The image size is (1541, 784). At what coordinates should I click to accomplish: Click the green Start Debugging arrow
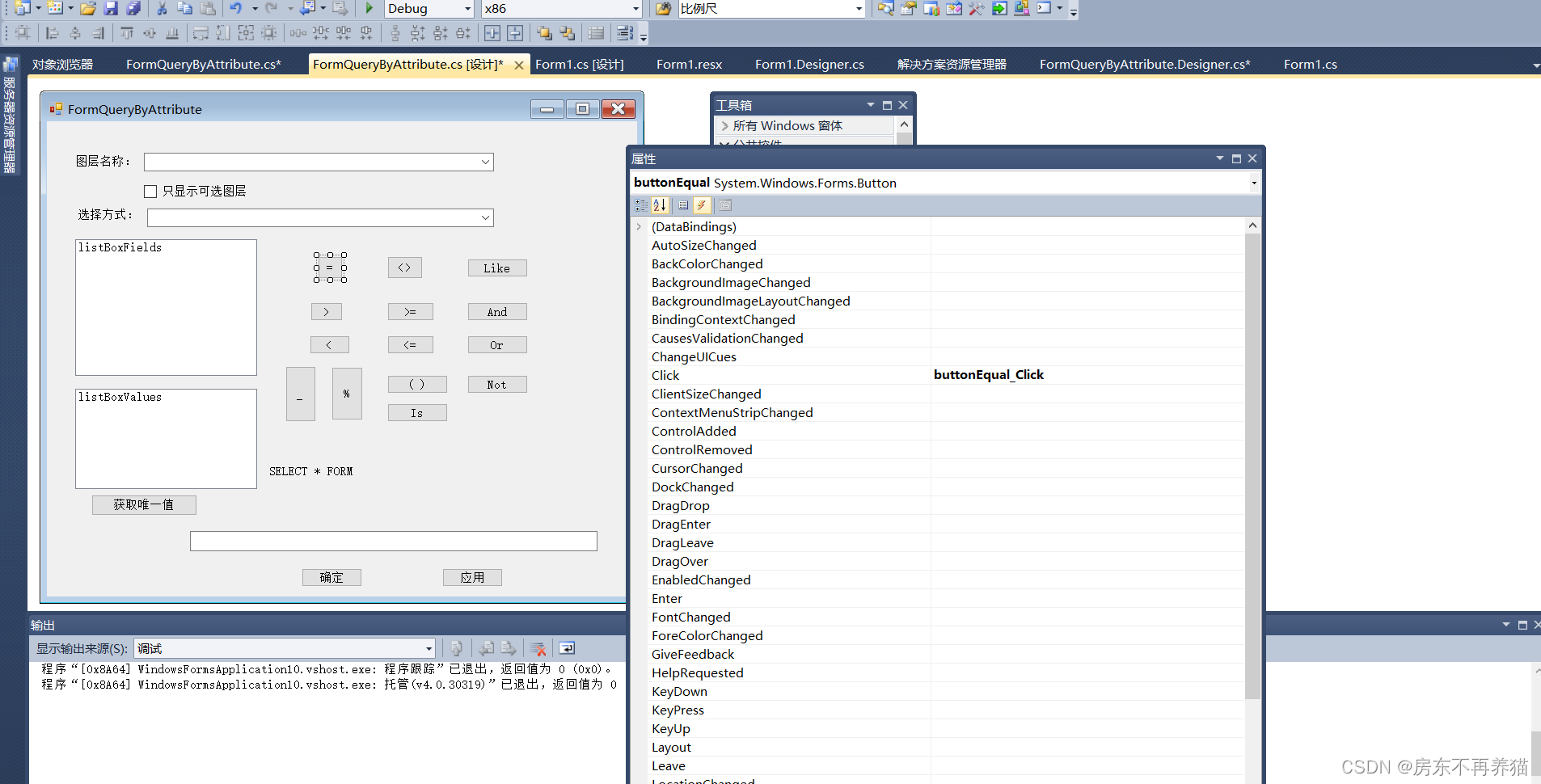[x=369, y=8]
